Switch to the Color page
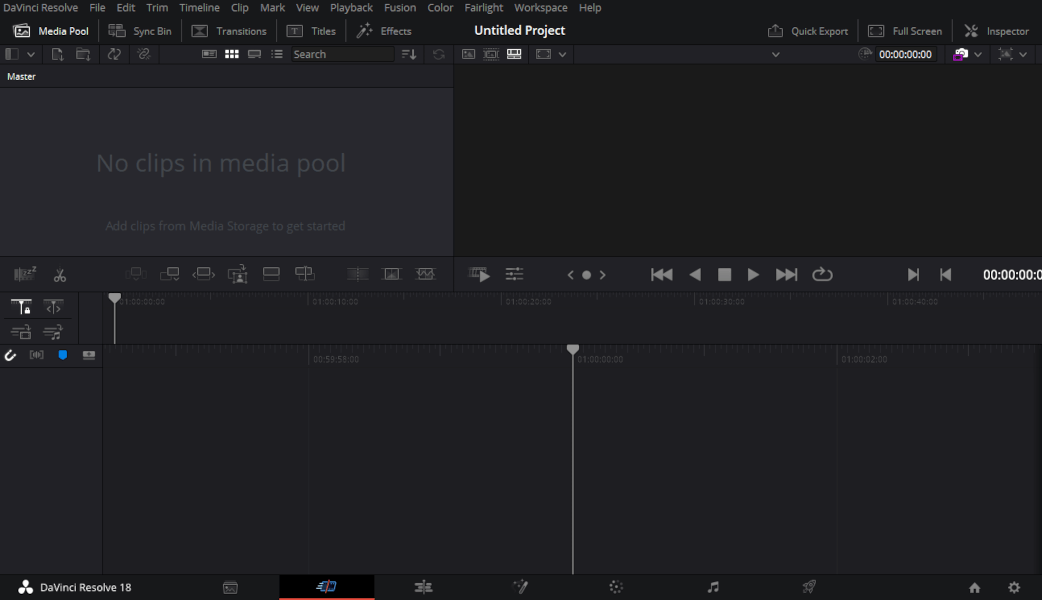Viewport: 1042px width, 600px height. 616,587
